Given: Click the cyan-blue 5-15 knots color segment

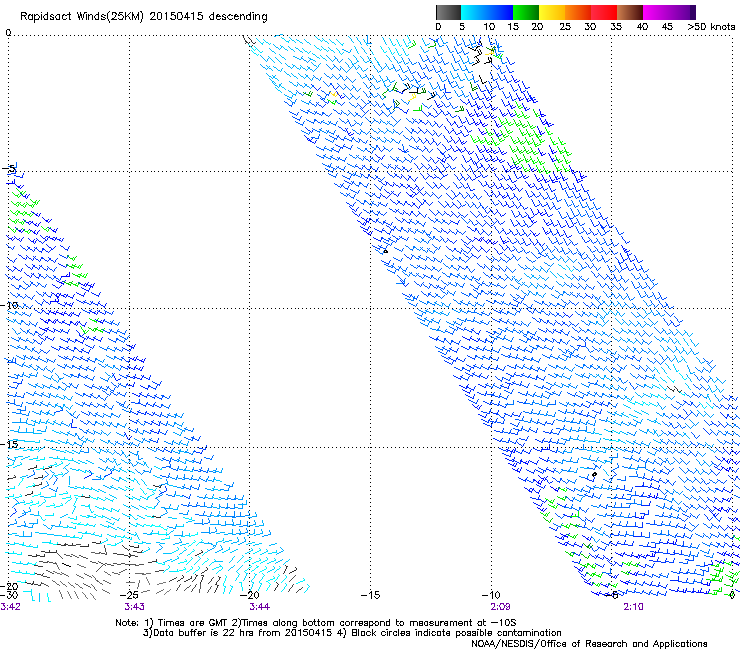Looking at the screenshot, I should pyautogui.click(x=487, y=12).
